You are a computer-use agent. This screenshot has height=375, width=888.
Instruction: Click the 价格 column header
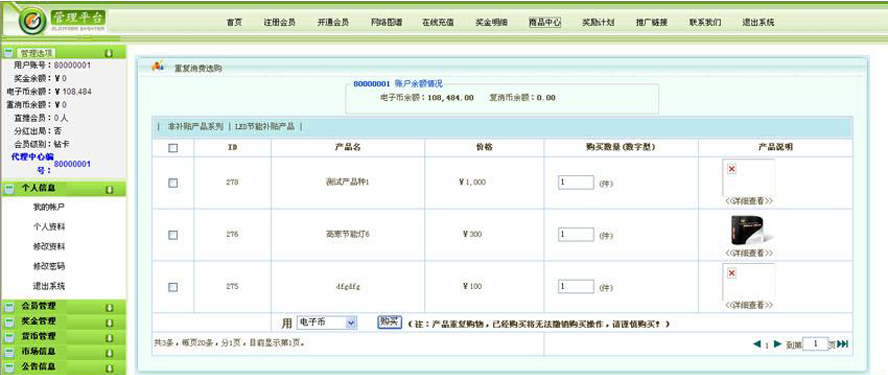pos(484,147)
